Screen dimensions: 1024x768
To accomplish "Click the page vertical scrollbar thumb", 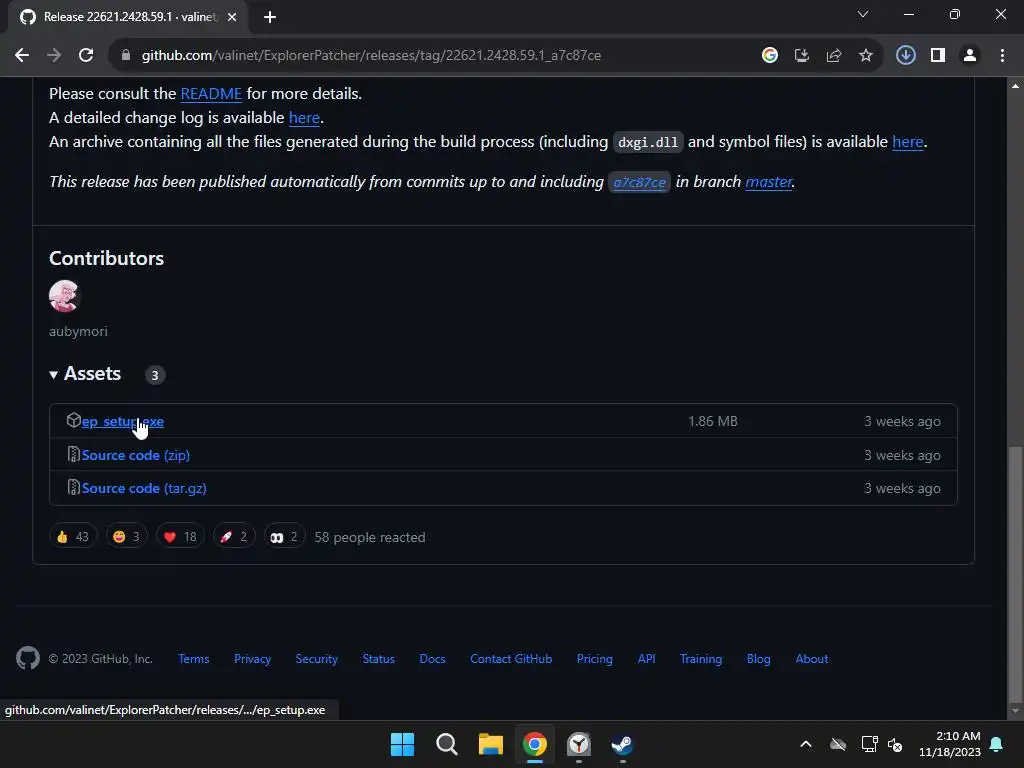I will click(x=1015, y=575).
